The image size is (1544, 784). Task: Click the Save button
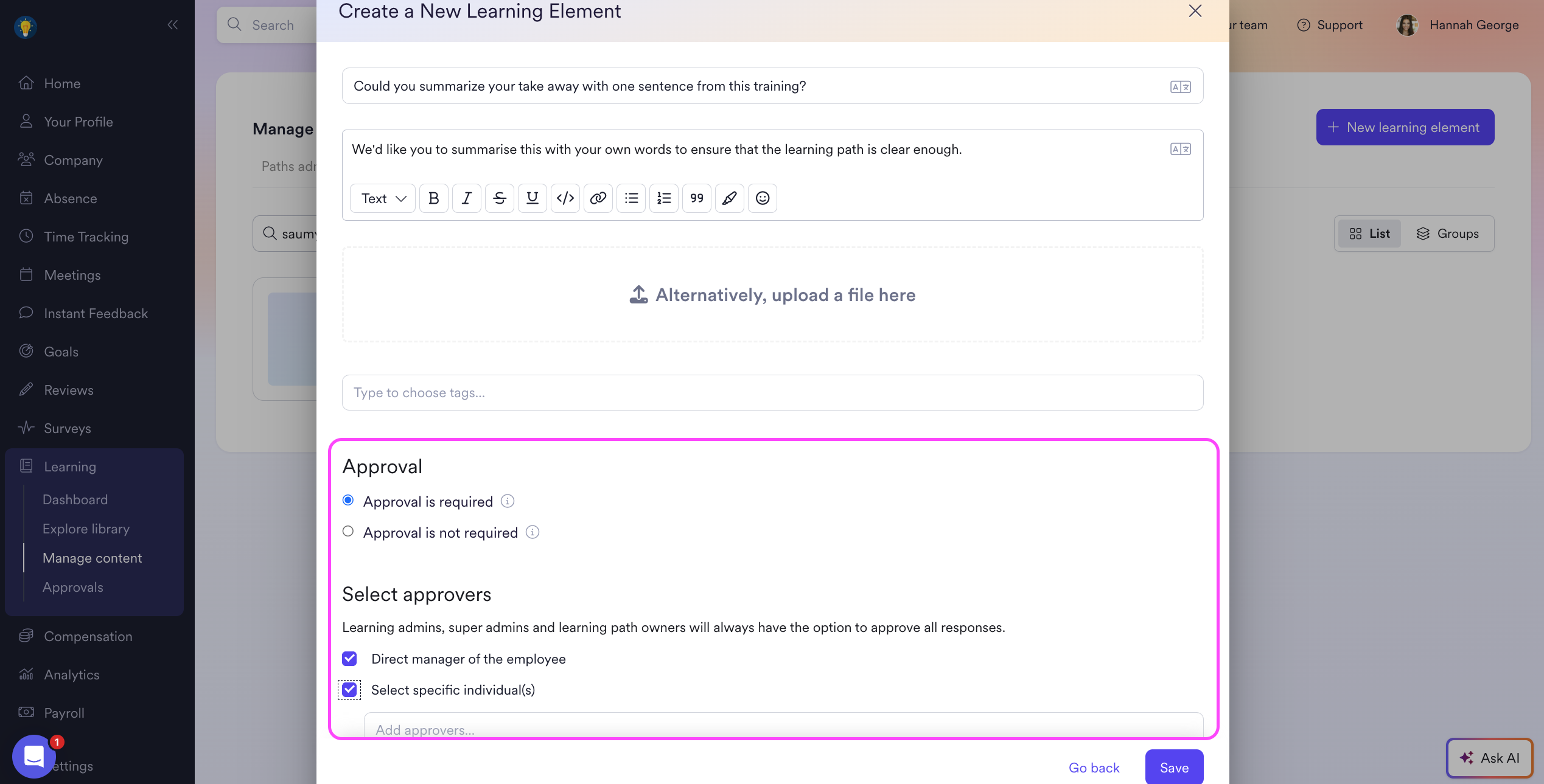point(1173,767)
